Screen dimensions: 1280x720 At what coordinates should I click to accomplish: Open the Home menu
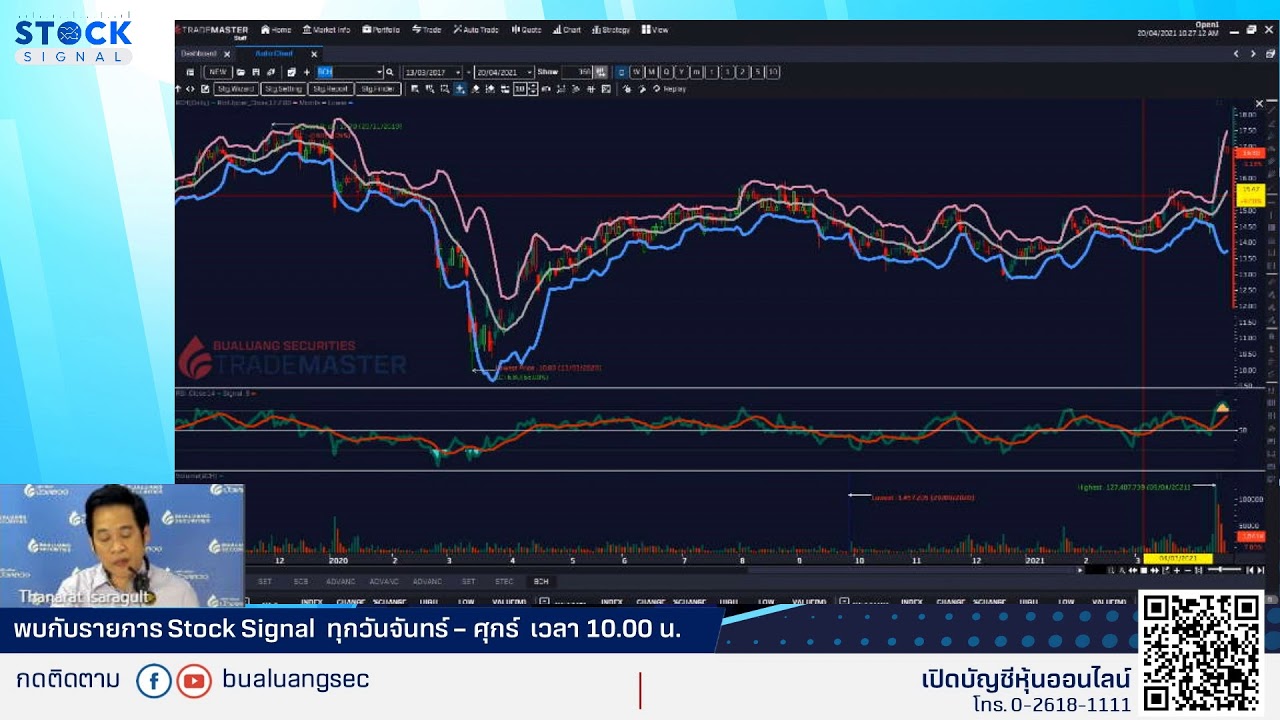point(277,30)
